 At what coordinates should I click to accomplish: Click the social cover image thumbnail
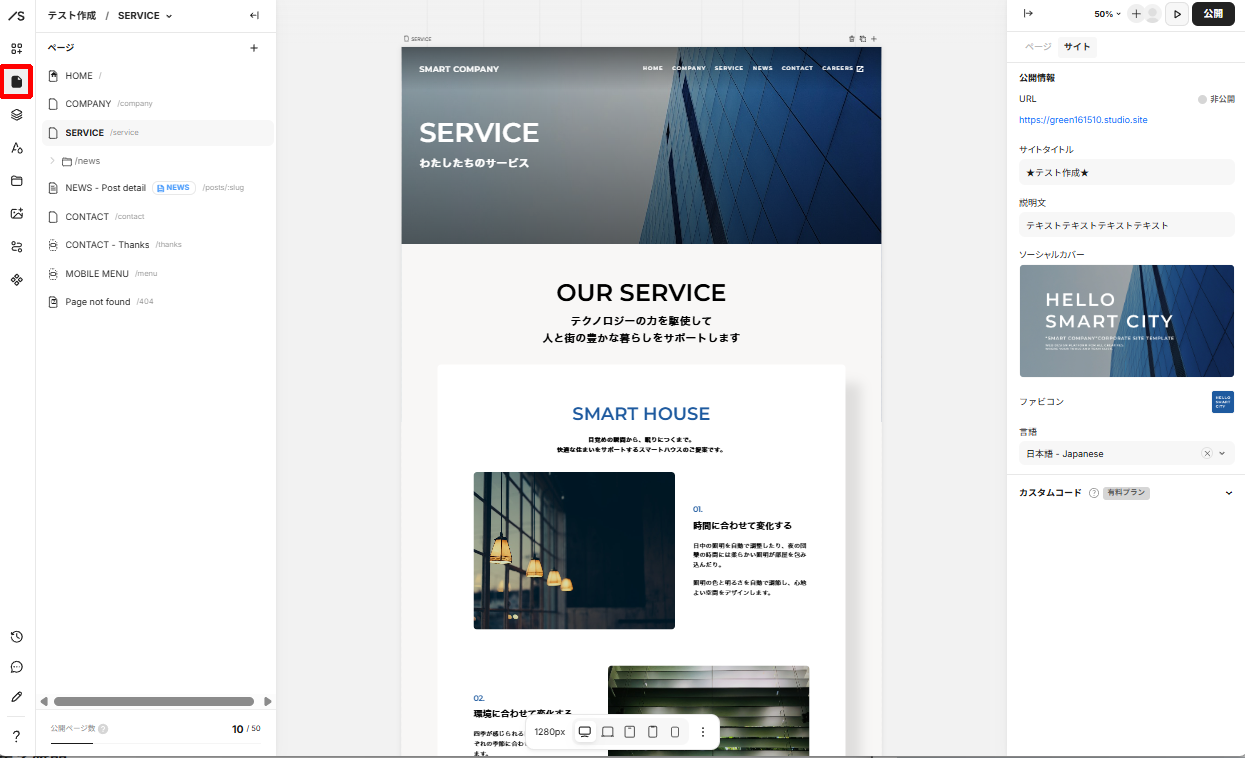[x=1126, y=321]
